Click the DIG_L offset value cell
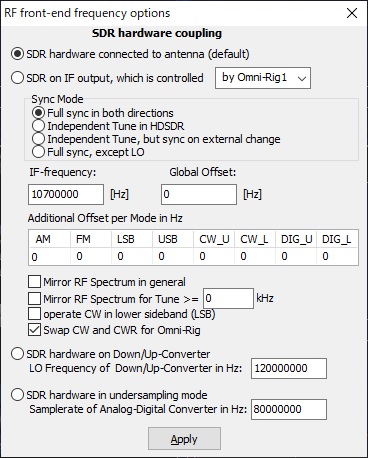The height and width of the screenshot is (458, 368). [337, 256]
